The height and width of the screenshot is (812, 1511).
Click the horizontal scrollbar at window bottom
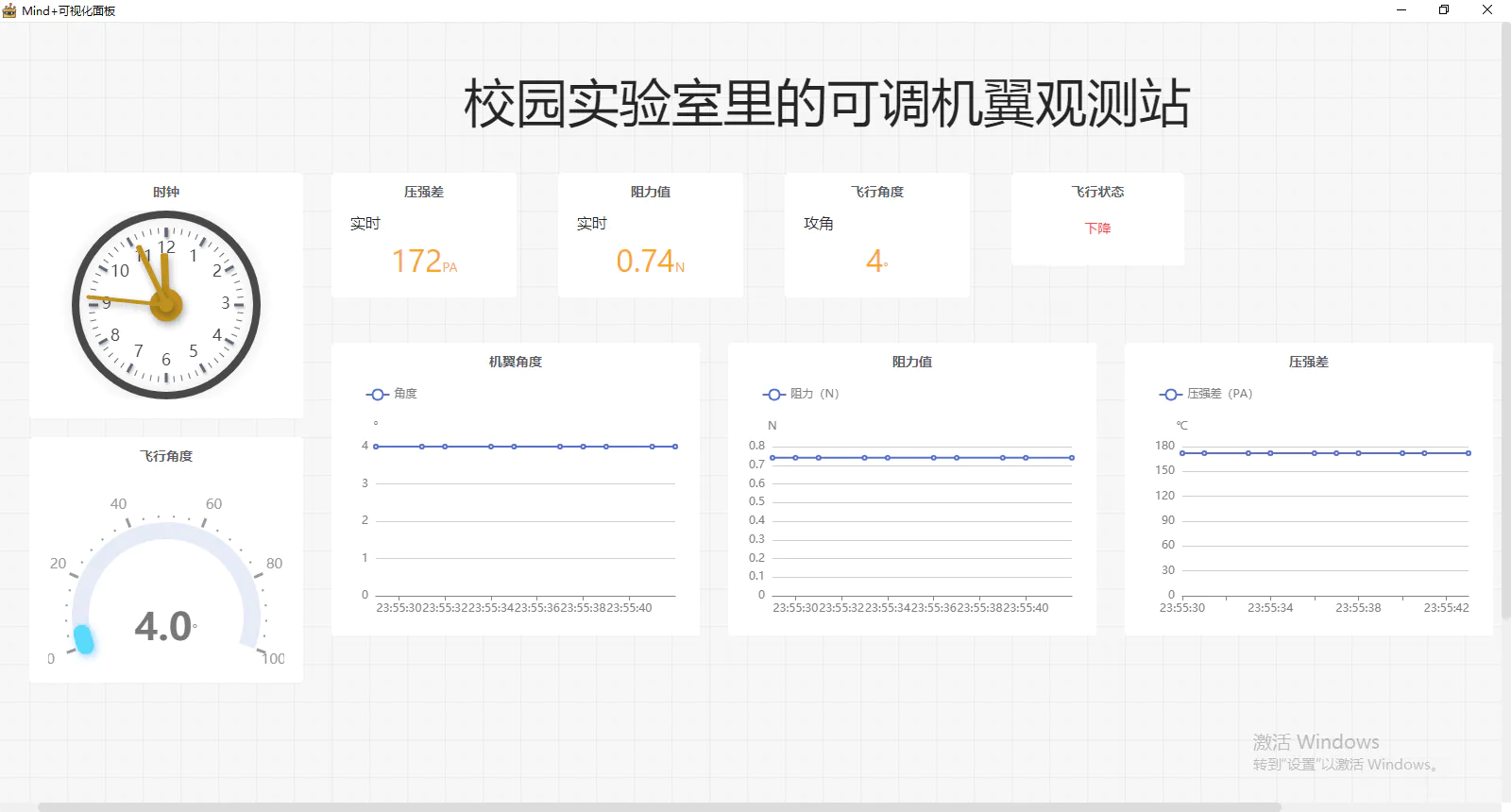click(659, 807)
